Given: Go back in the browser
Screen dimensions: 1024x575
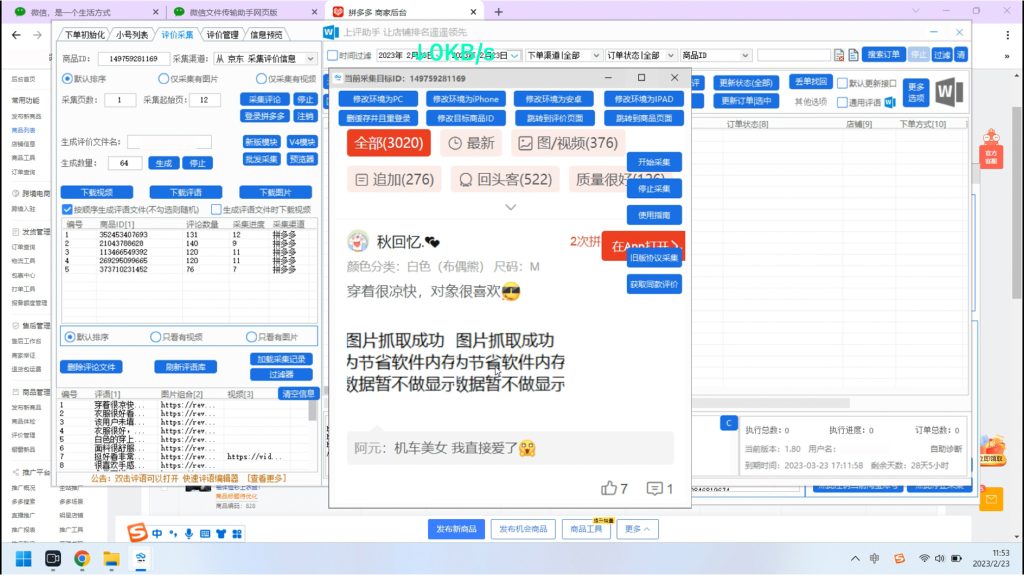Looking at the screenshot, I should 16,35.
